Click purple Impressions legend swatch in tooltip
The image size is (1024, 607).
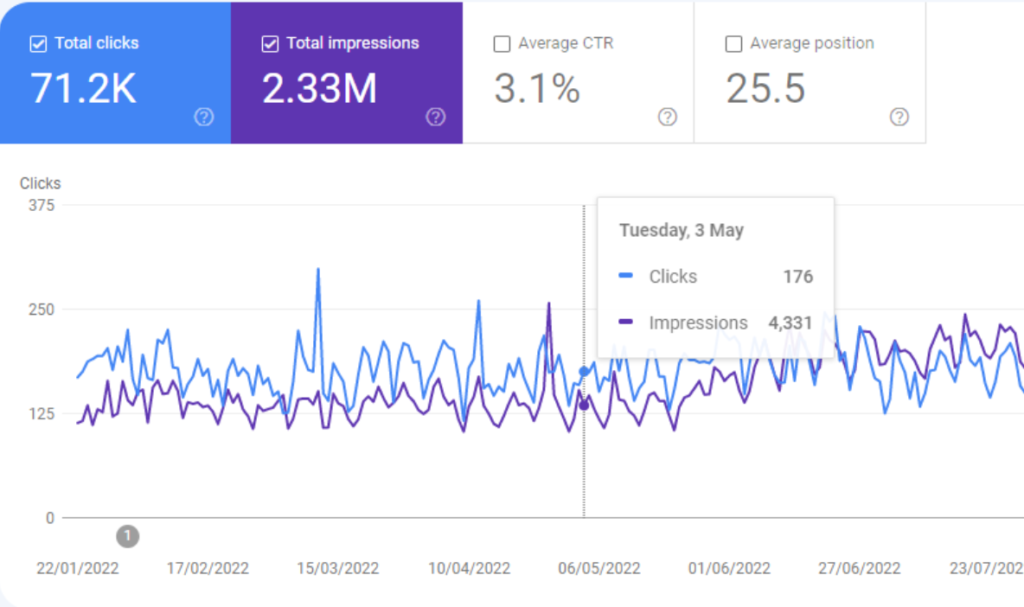pos(627,323)
